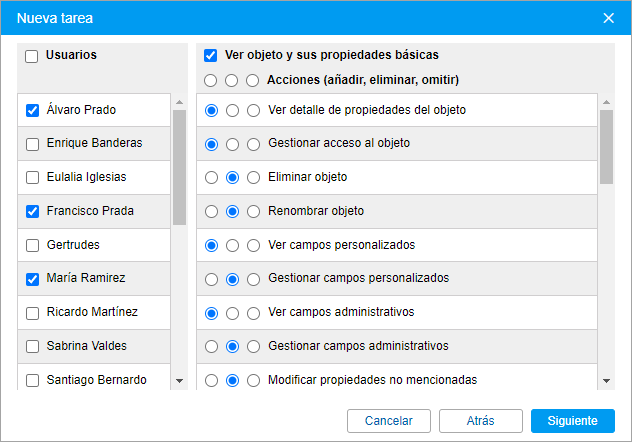Set Renombrar objeto to add radio
Image resolution: width=632 pixels, height=442 pixels.
[211, 212]
